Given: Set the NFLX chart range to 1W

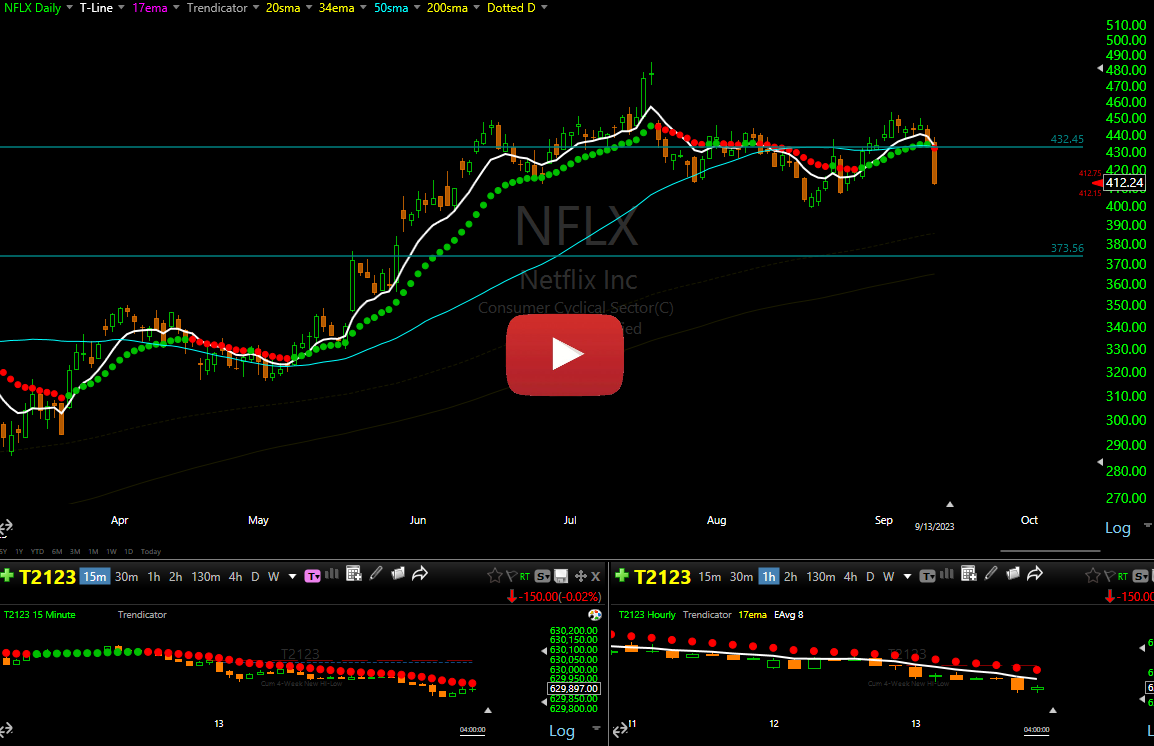Looking at the screenshot, I should pos(111,551).
